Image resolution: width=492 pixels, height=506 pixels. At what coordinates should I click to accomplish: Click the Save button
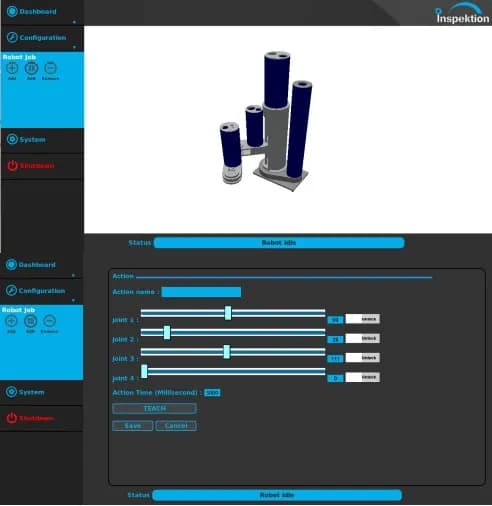pyautogui.click(x=133, y=426)
